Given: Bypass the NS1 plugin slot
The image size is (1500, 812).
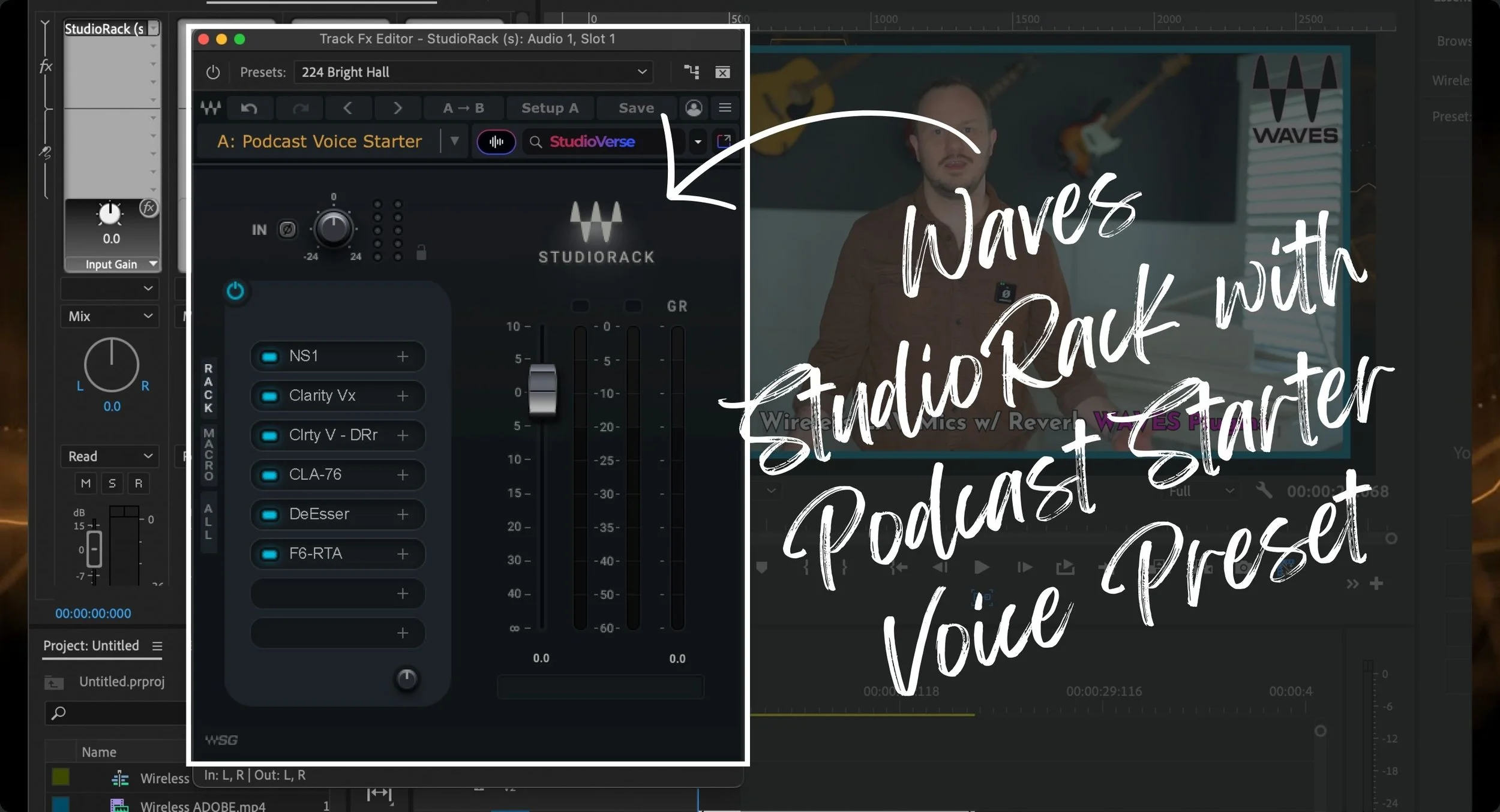Looking at the screenshot, I should (270, 357).
